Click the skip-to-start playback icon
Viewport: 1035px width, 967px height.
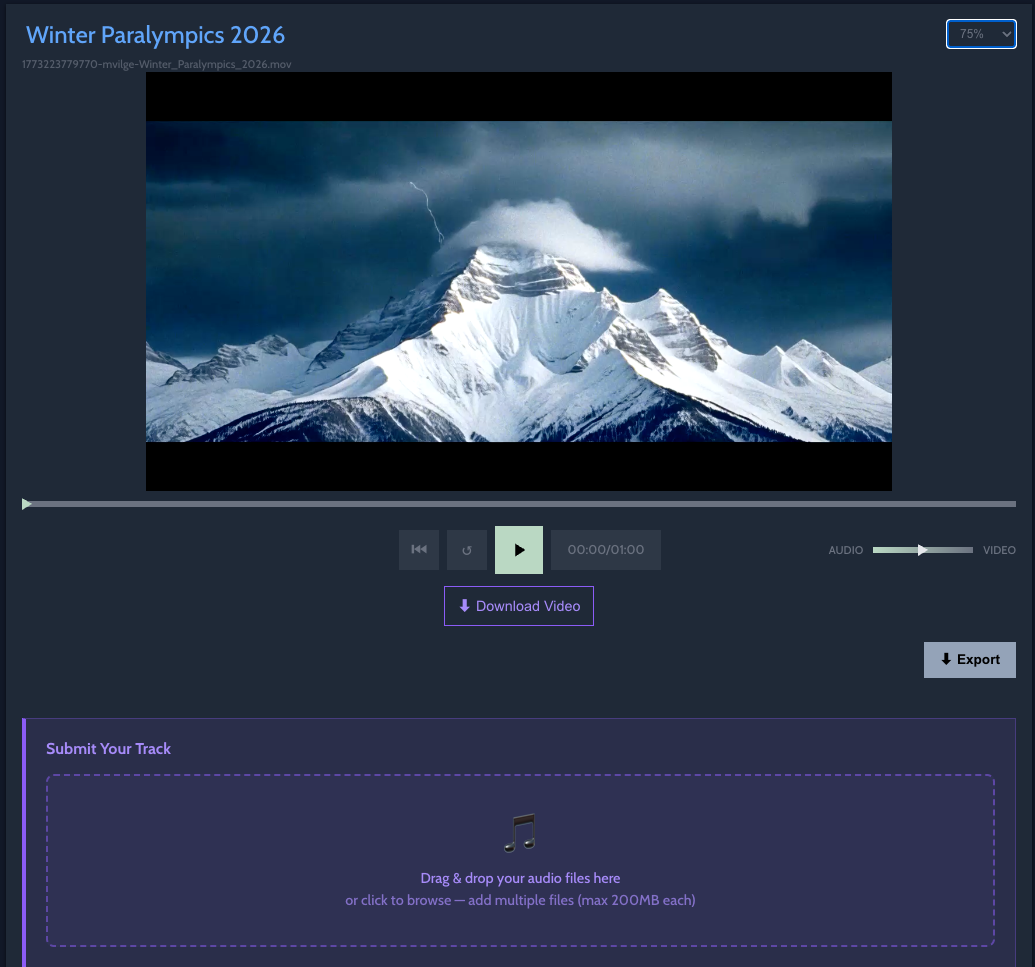coord(419,549)
